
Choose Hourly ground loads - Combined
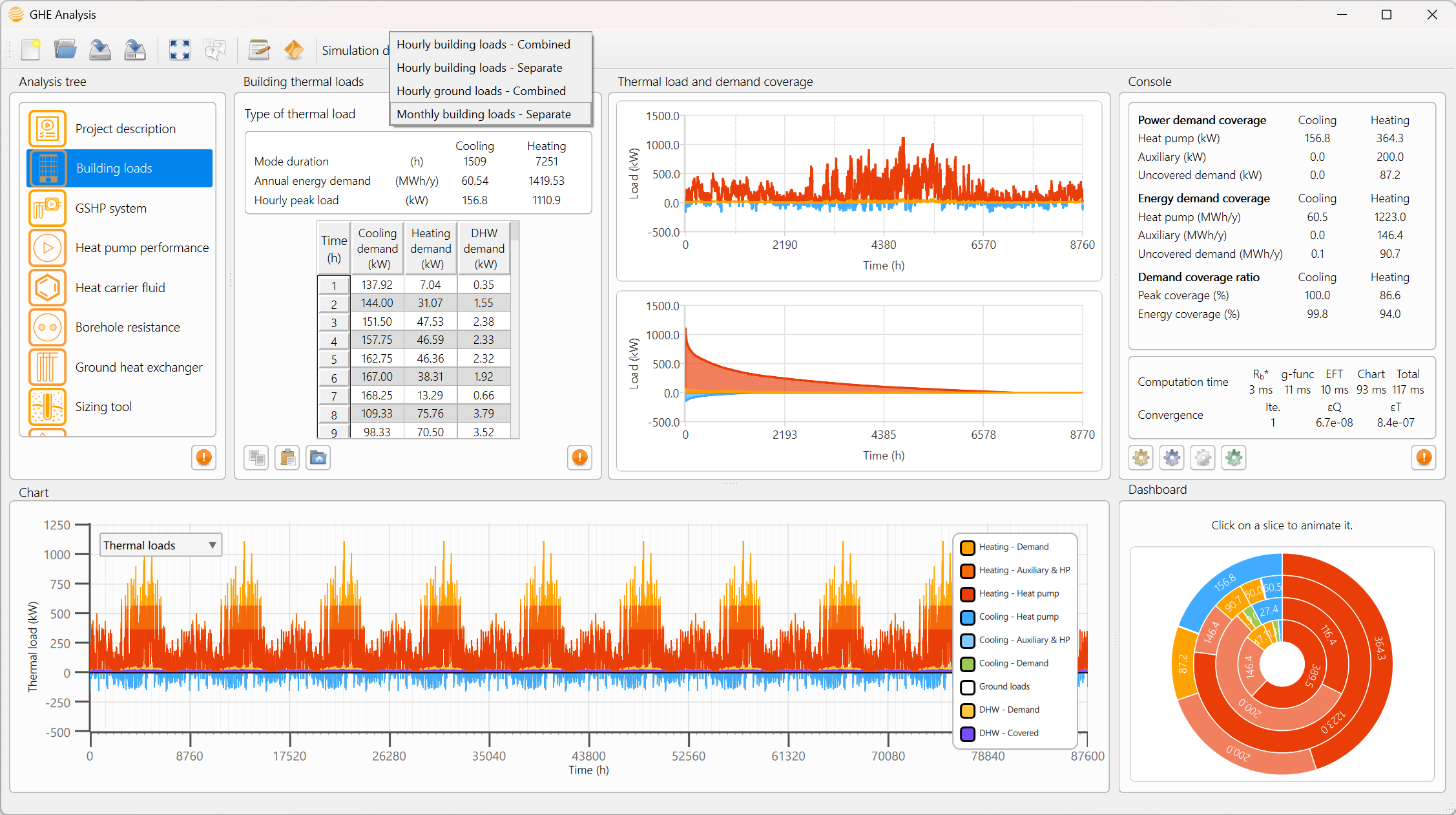click(491, 91)
